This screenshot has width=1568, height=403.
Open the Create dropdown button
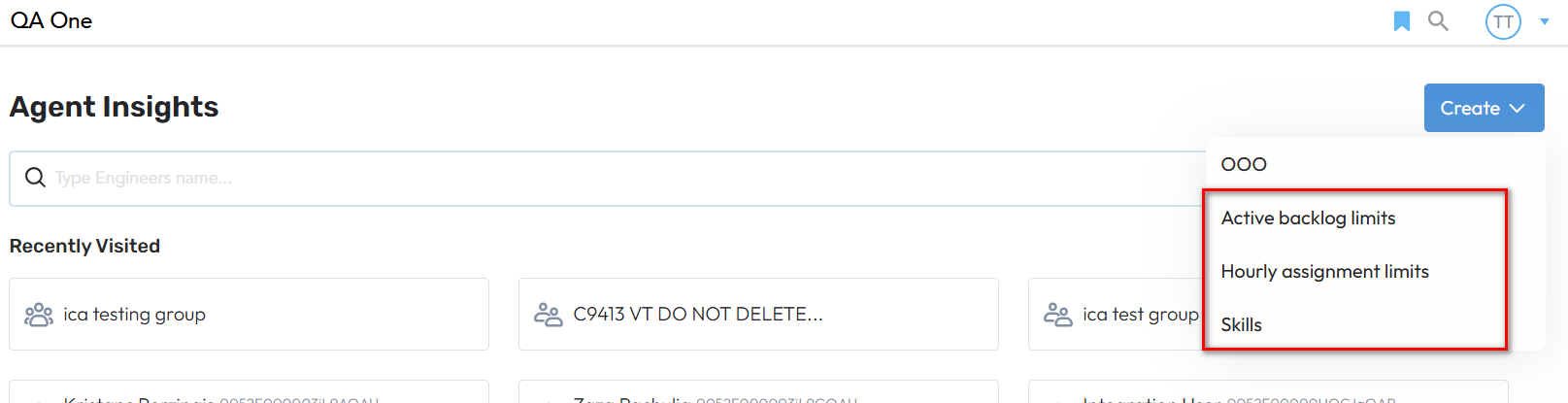point(1484,108)
